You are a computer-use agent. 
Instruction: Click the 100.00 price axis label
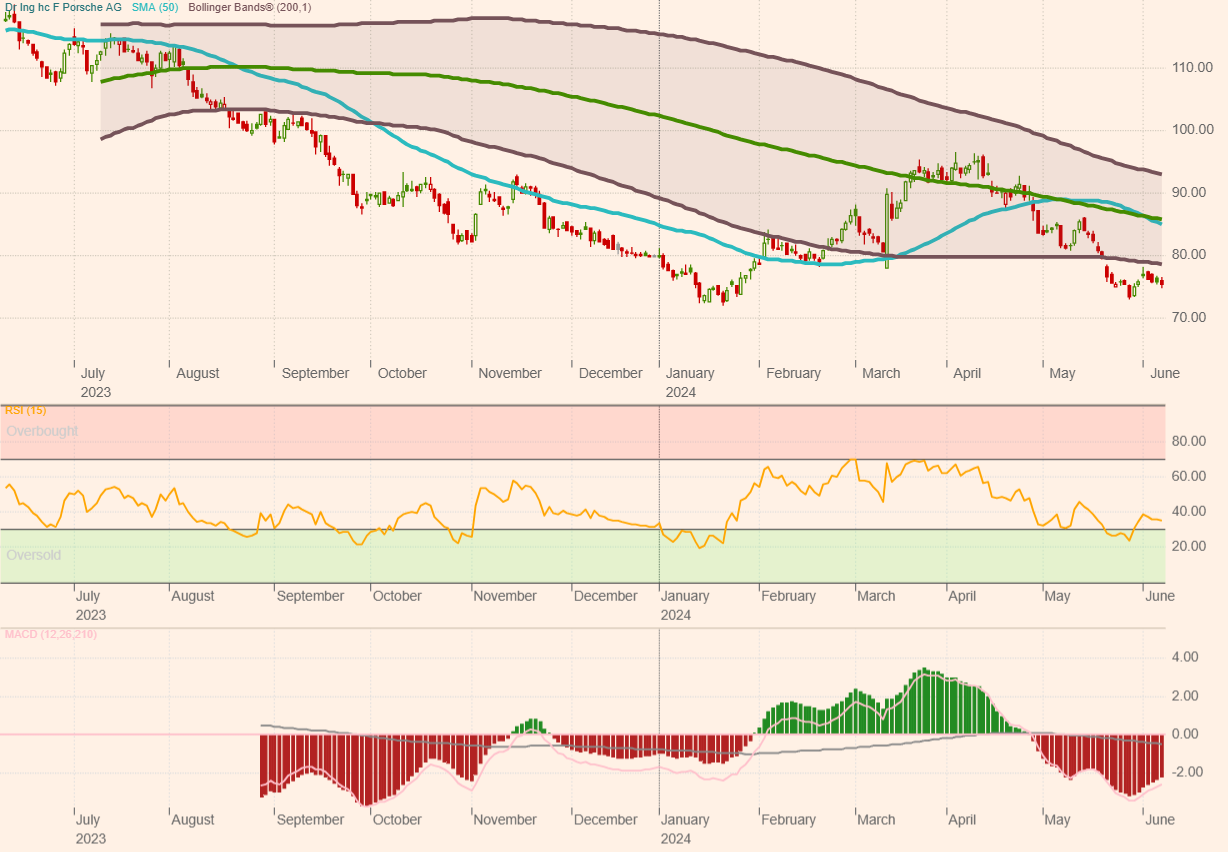click(1195, 130)
